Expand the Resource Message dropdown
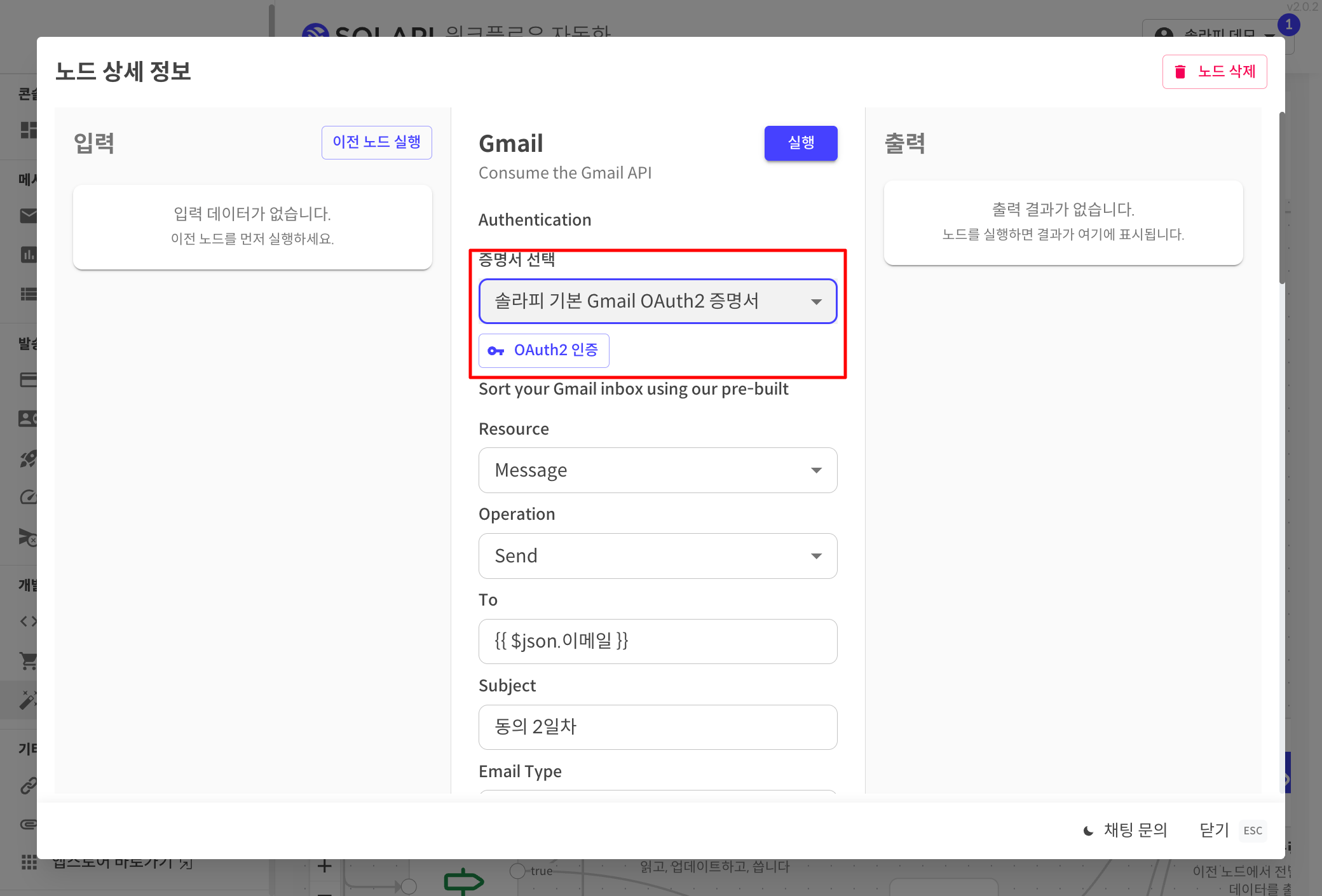This screenshot has height=896, width=1322. tap(657, 470)
